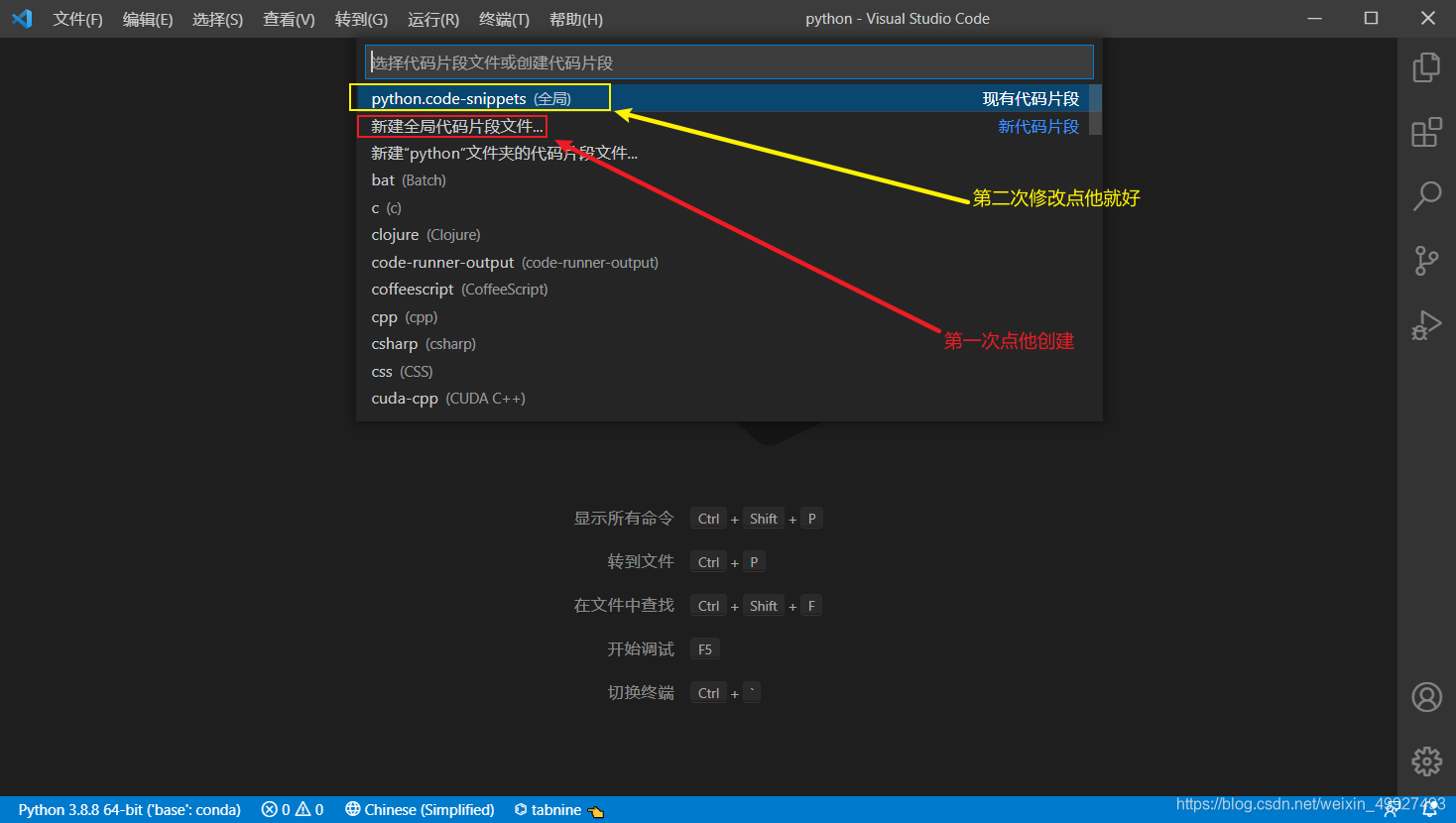Click the 转到文件 shortcut label
The width and height of the screenshot is (1456, 823).
click(x=641, y=562)
